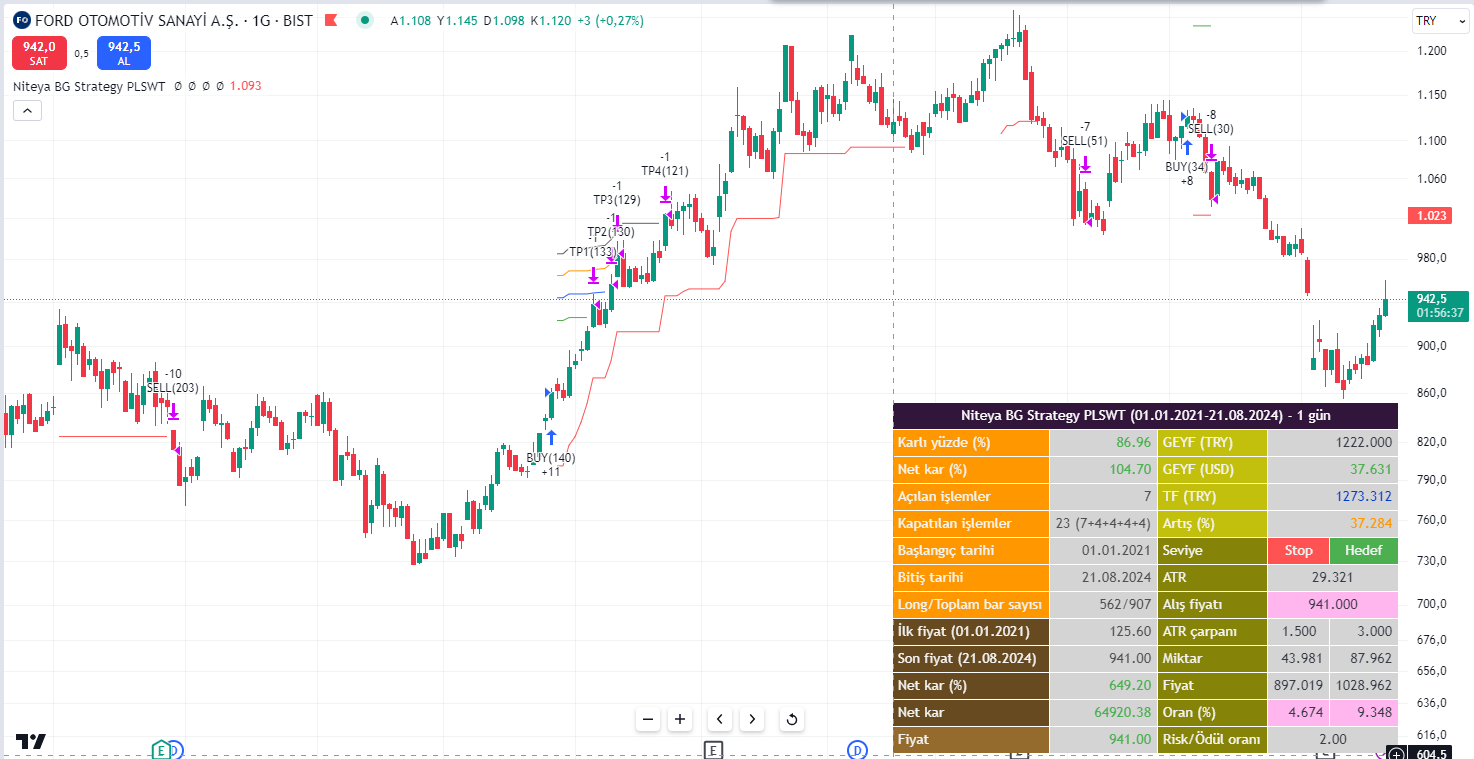Open the TRY currency dropdown

1438,21
